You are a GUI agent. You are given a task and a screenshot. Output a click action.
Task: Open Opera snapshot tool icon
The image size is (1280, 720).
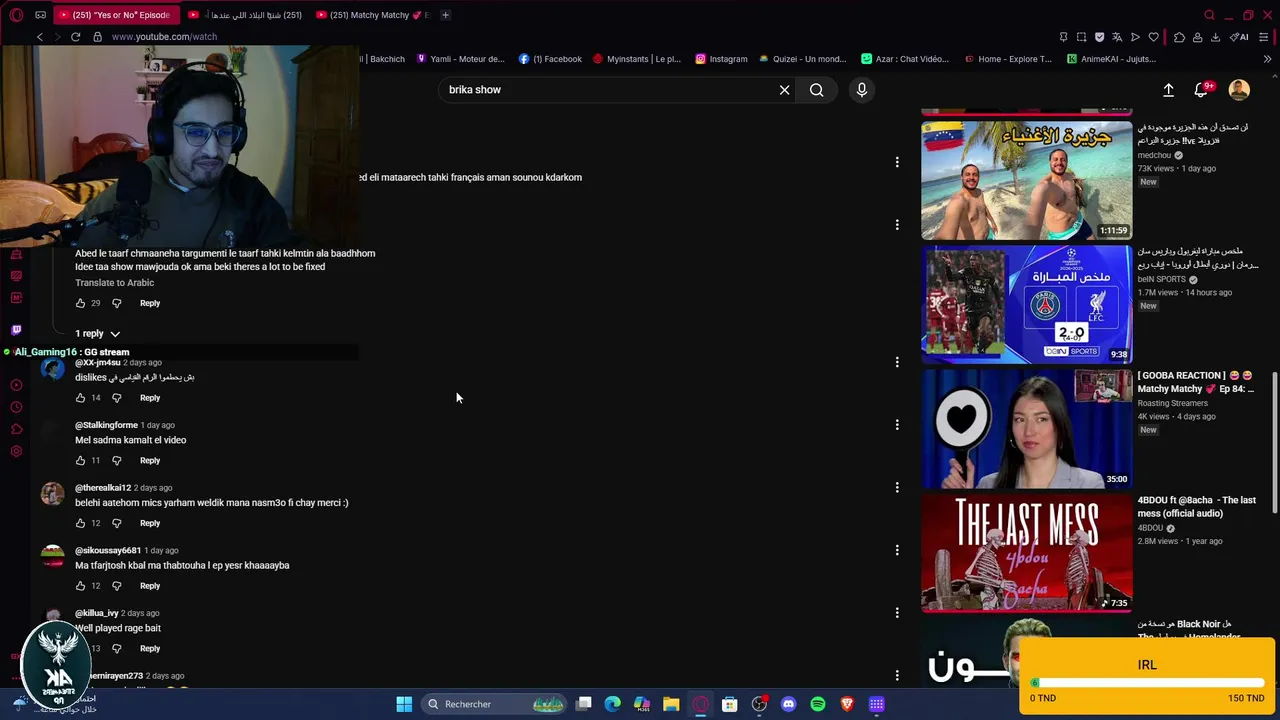point(1081,37)
